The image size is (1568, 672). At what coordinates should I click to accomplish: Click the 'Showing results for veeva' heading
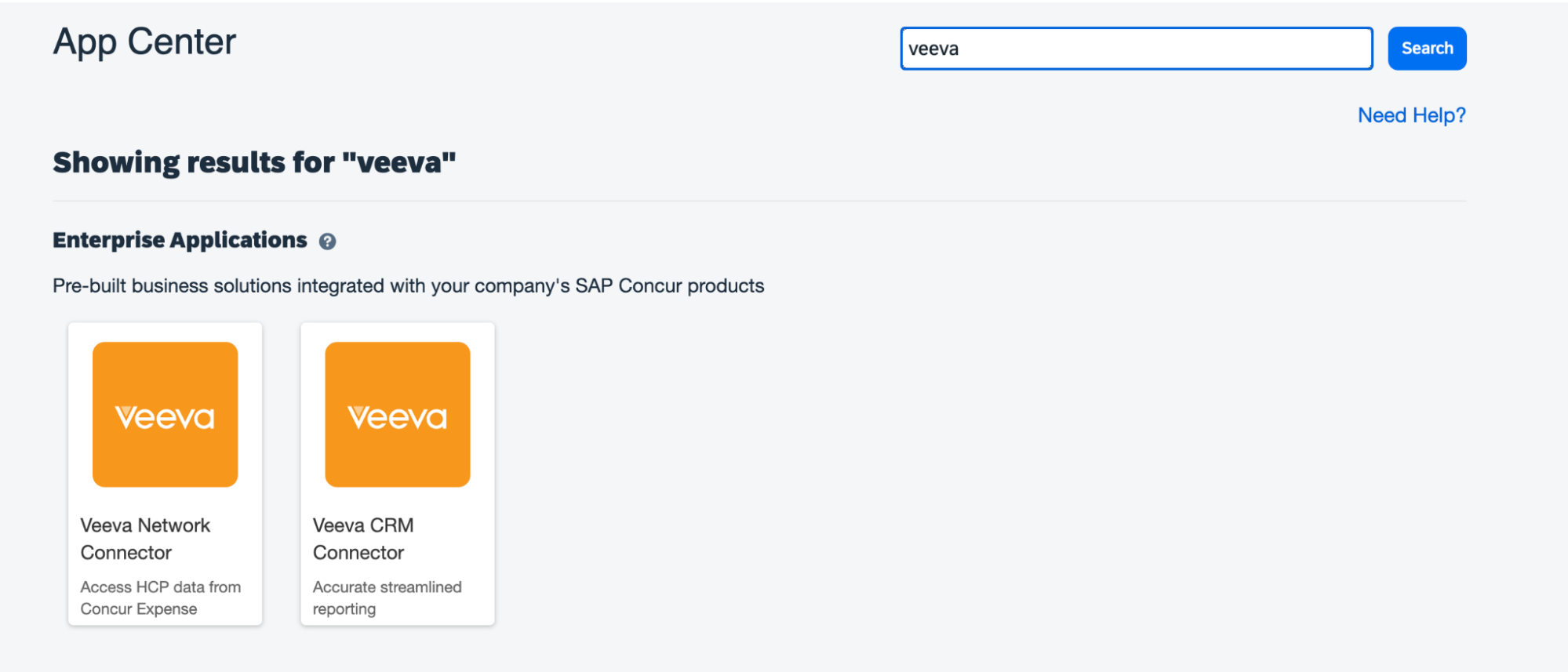click(254, 162)
